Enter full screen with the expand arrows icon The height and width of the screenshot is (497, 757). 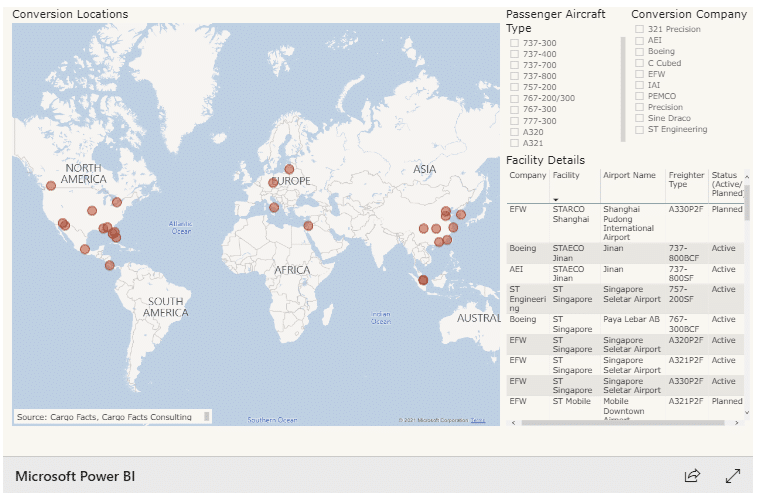point(733,476)
